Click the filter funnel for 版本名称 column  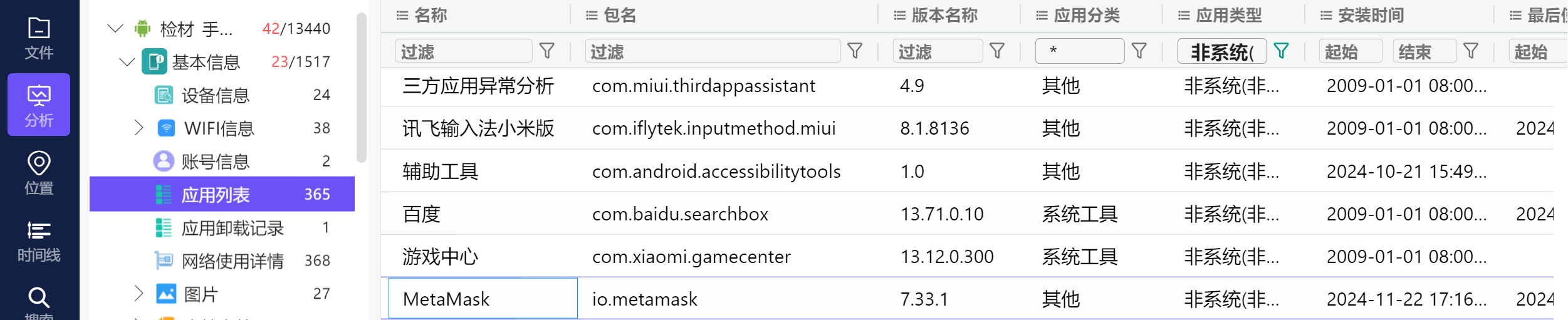coord(997,51)
